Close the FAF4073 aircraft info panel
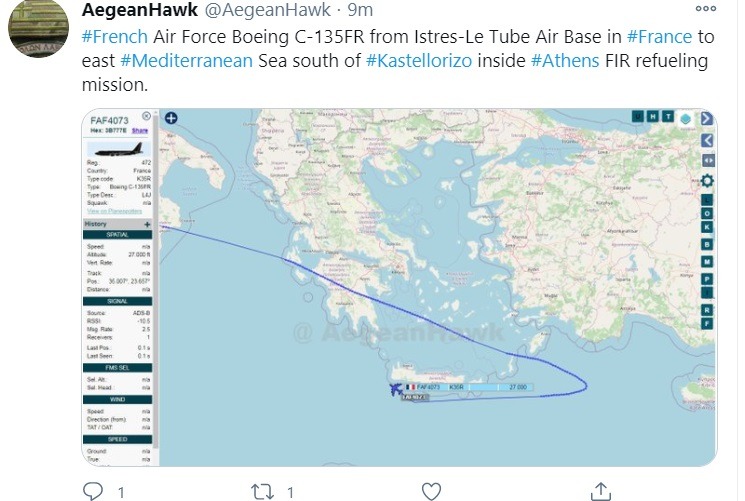The image size is (745, 501). [147, 117]
